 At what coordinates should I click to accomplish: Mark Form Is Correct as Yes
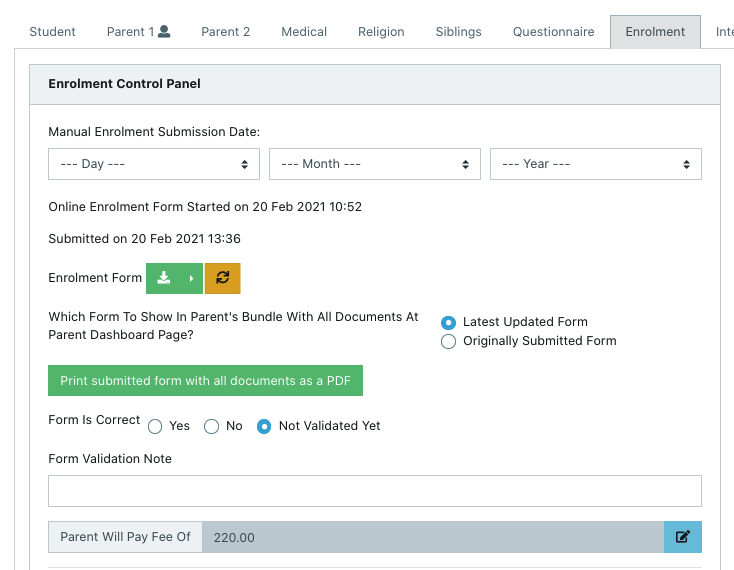coord(155,426)
